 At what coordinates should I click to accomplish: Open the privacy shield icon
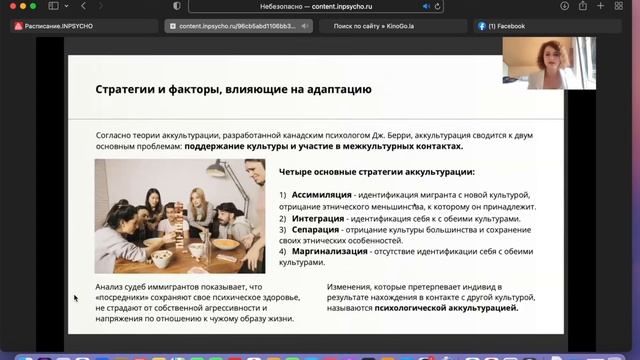click(x=177, y=6)
